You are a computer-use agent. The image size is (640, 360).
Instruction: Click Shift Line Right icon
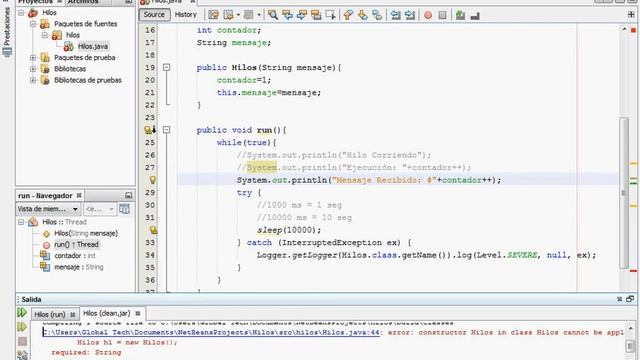click(410, 15)
